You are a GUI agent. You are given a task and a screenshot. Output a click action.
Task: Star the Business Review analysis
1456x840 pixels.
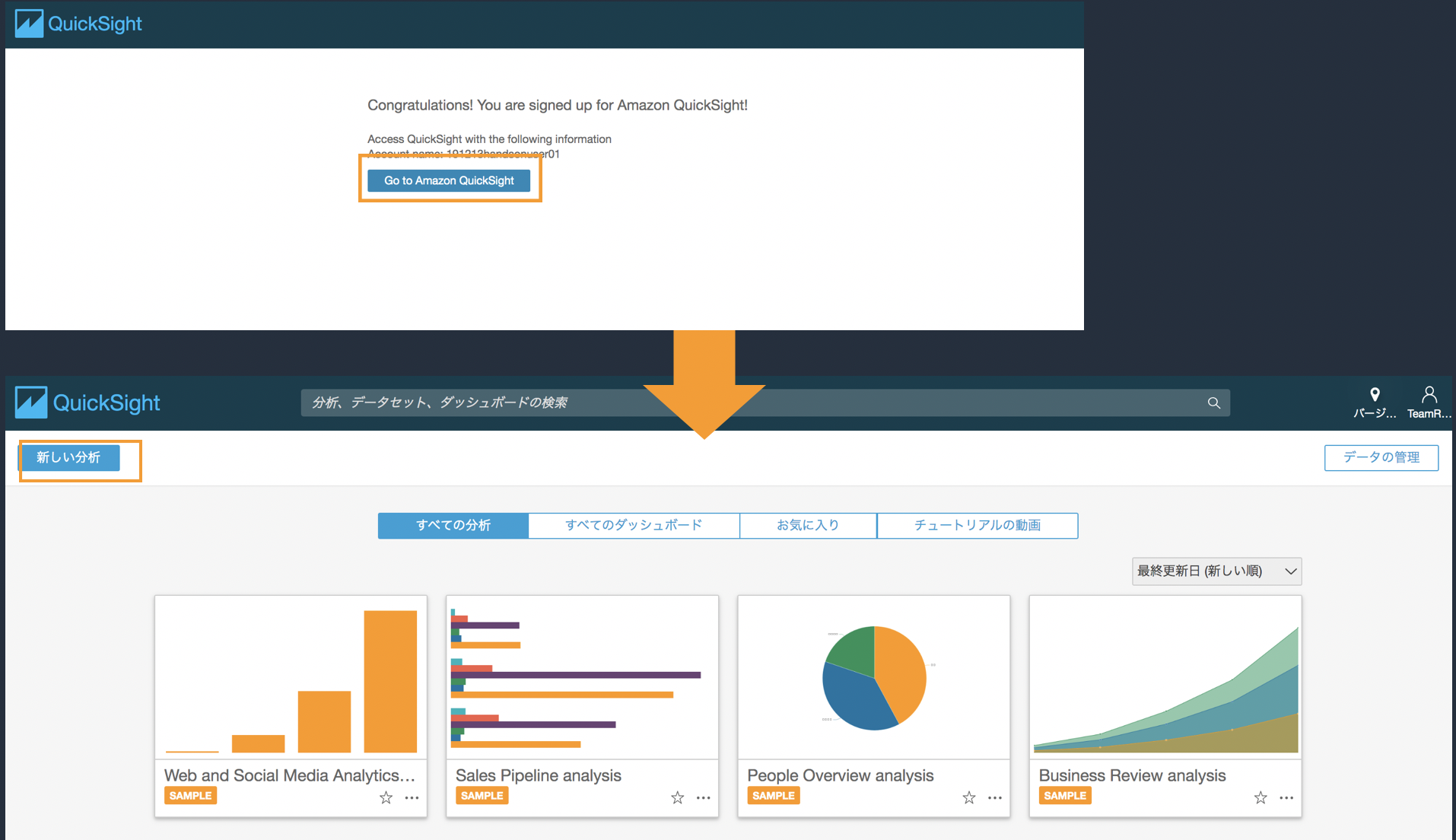[x=1260, y=797]
